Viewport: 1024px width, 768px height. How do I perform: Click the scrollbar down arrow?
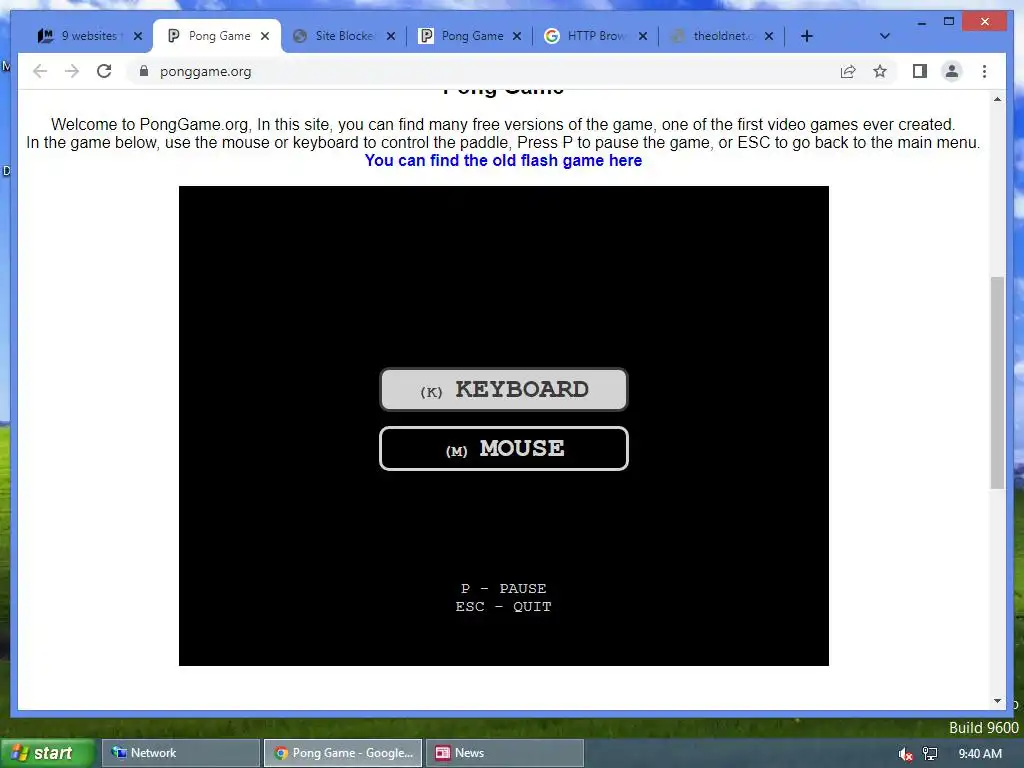point(997,701)
